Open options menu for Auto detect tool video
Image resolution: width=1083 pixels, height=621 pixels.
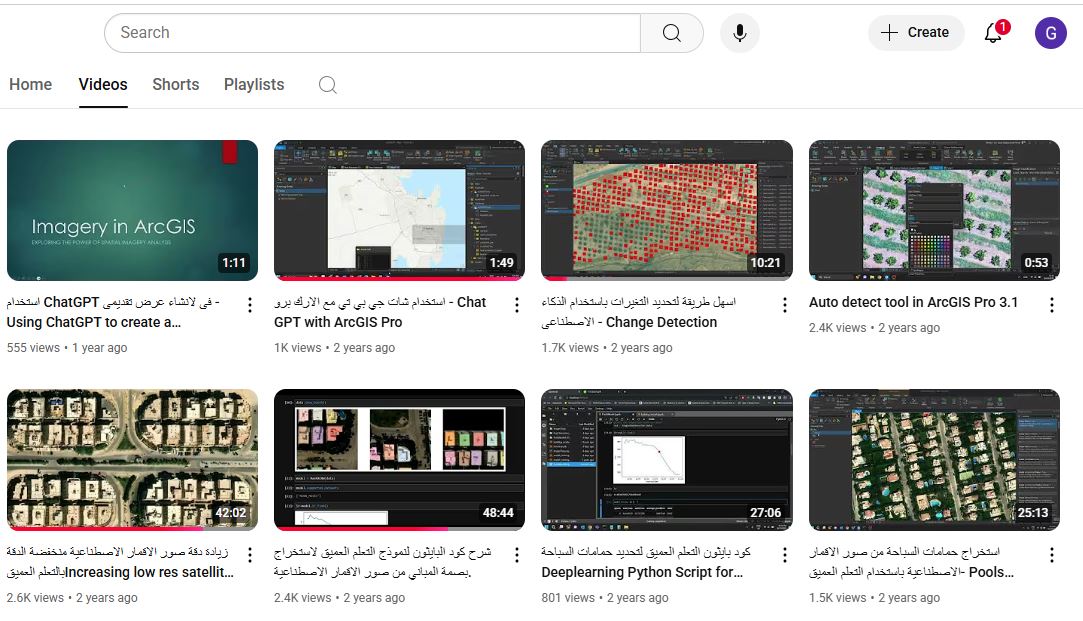tap(1051, 304)
